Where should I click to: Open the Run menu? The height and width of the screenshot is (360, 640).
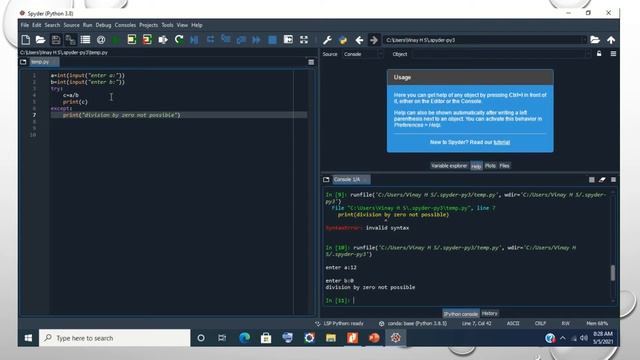pos(87,25)
